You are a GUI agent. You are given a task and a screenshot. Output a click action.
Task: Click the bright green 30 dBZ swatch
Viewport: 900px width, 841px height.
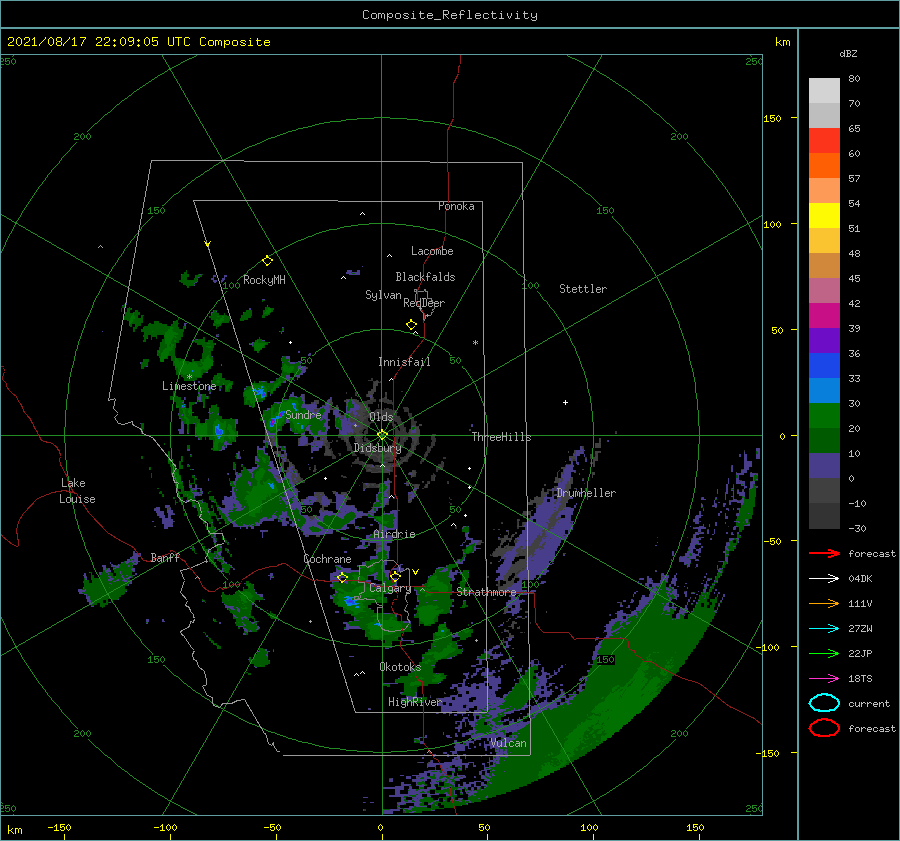pos(824,416)
